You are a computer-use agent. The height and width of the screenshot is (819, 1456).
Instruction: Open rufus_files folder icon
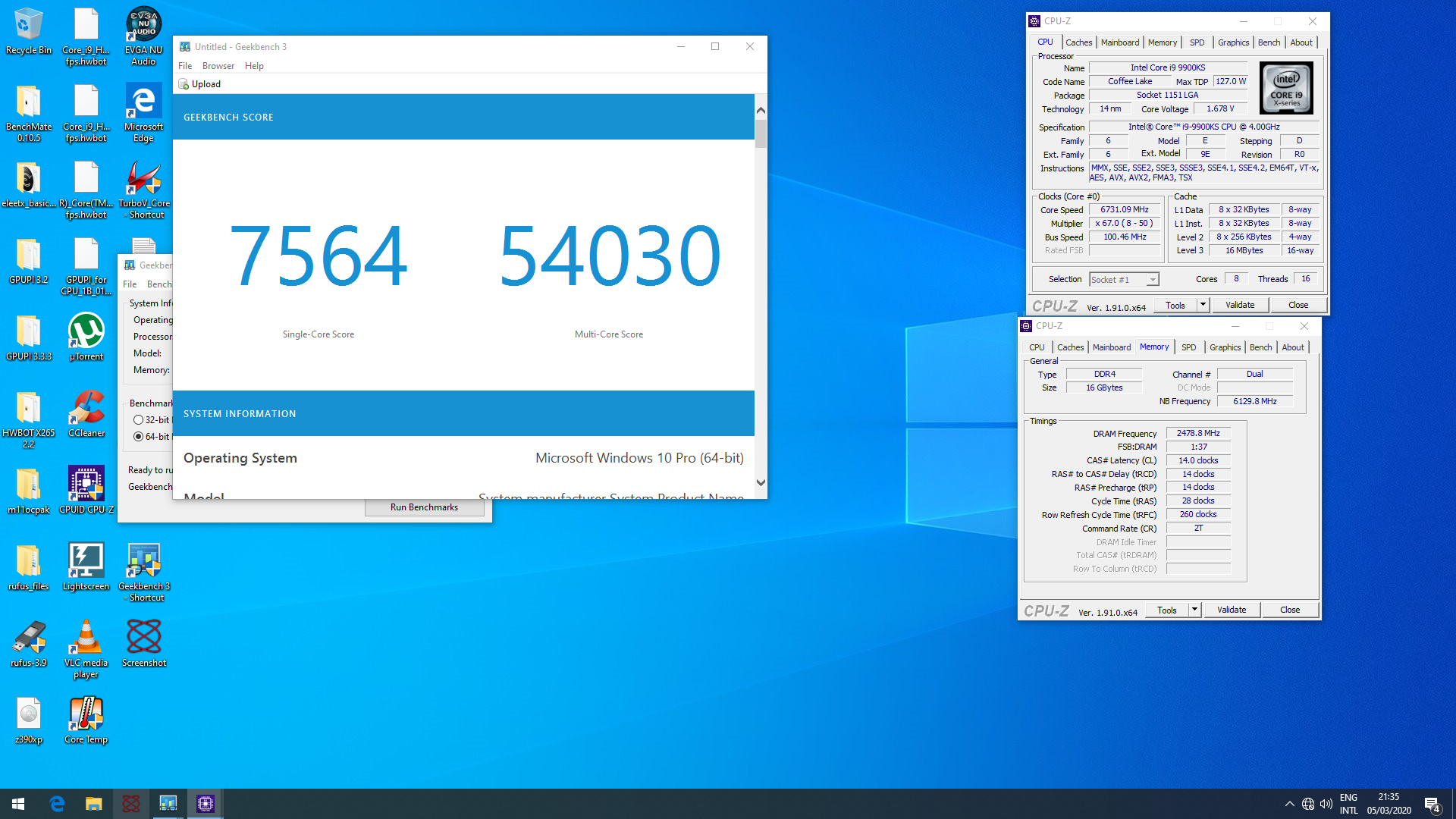tap(29, 567)
